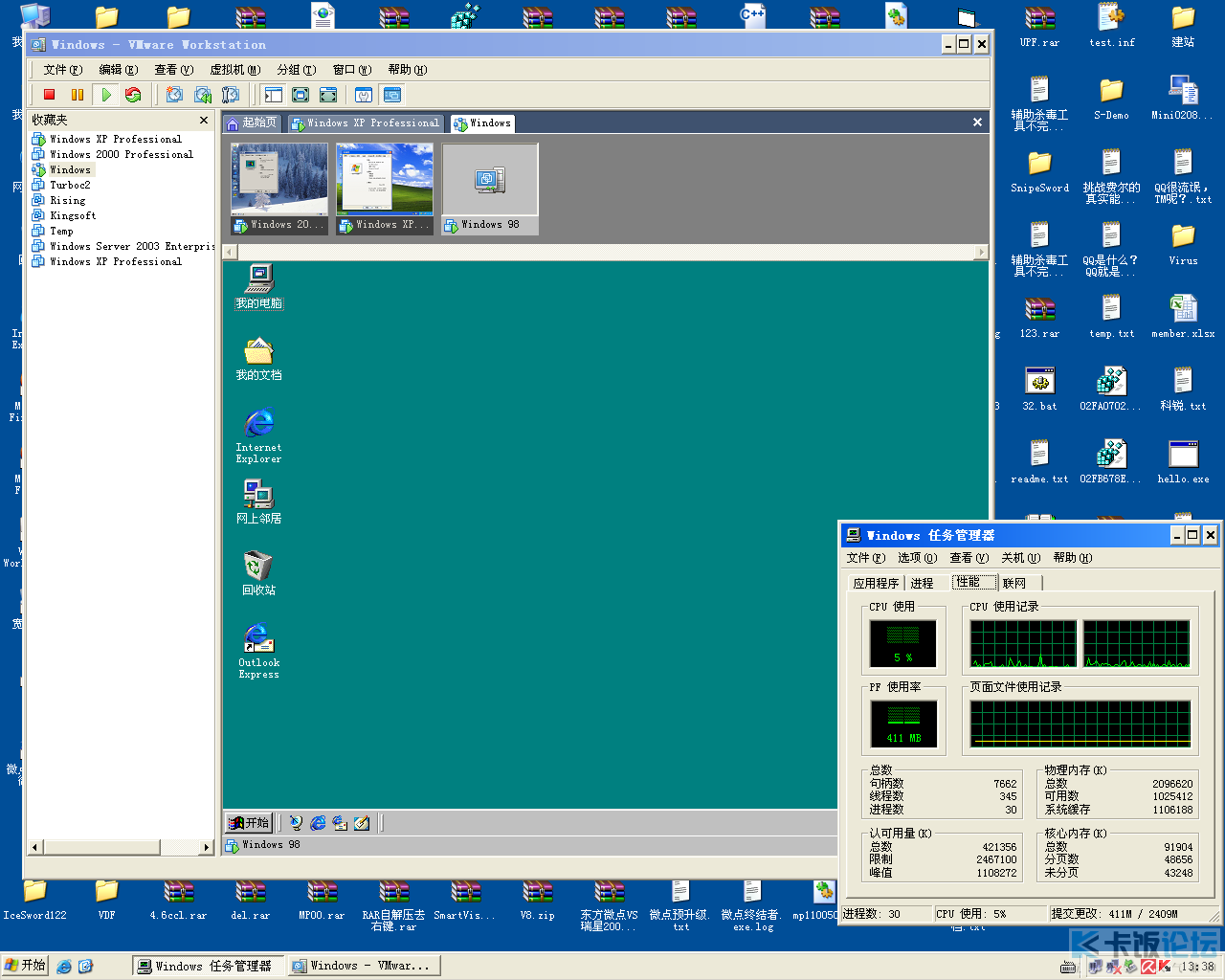Image resolution: width=1225 pixels, height=980 pixels.
Task: Click the Reset virtual machine icon
Action: [x=133, y=95]
